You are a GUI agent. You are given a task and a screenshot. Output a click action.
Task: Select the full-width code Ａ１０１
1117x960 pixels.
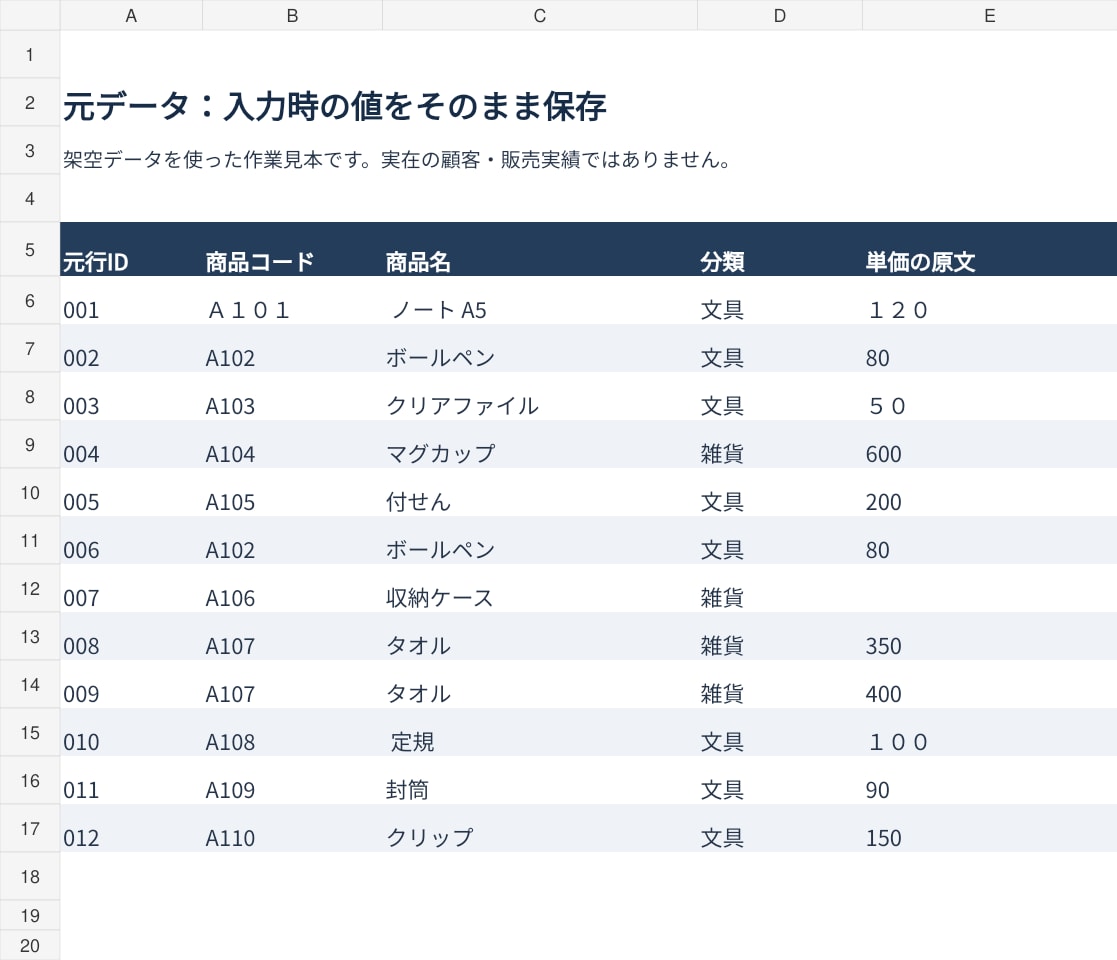[x=292, y=301]
